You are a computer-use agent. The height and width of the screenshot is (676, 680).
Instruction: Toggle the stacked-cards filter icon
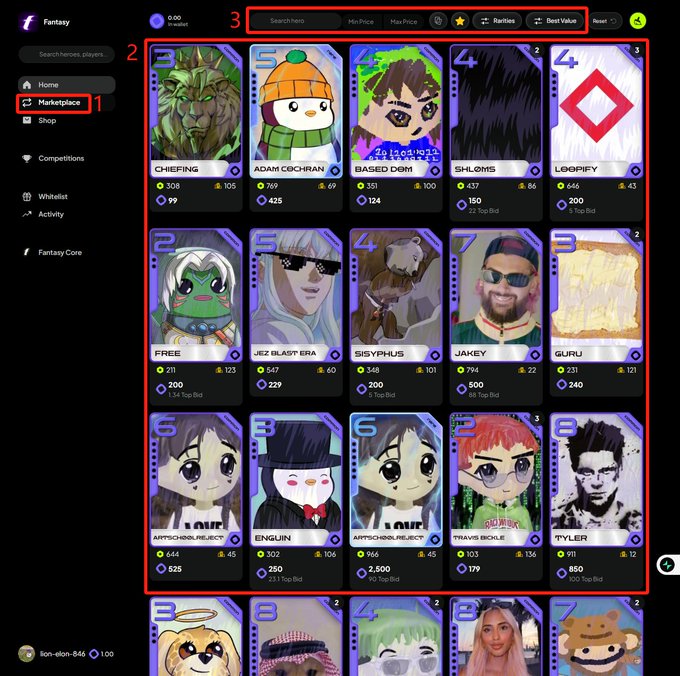coord(438,21)
